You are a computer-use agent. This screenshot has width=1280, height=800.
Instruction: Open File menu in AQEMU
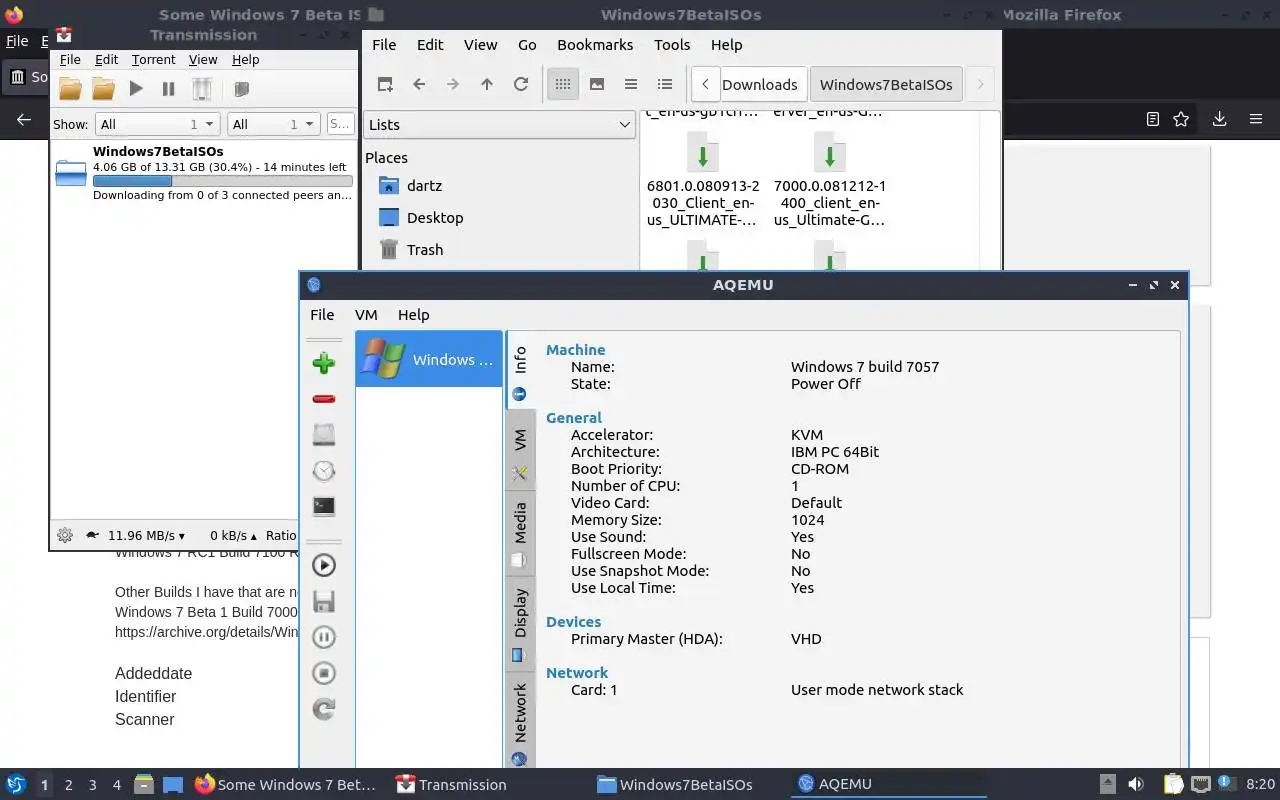[x=322, y=315]
